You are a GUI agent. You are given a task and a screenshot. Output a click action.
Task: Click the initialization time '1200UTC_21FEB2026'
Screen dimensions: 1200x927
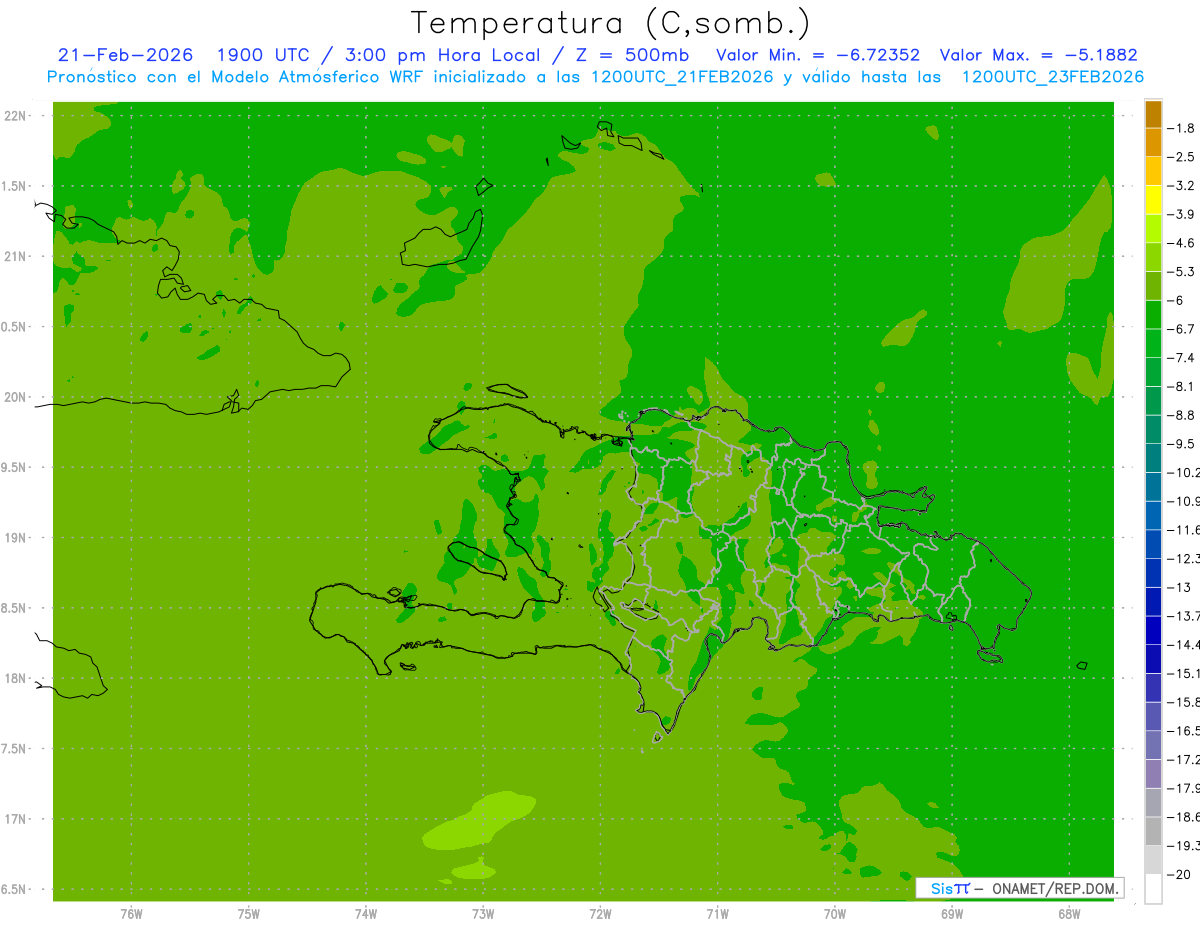coord(682,77)
